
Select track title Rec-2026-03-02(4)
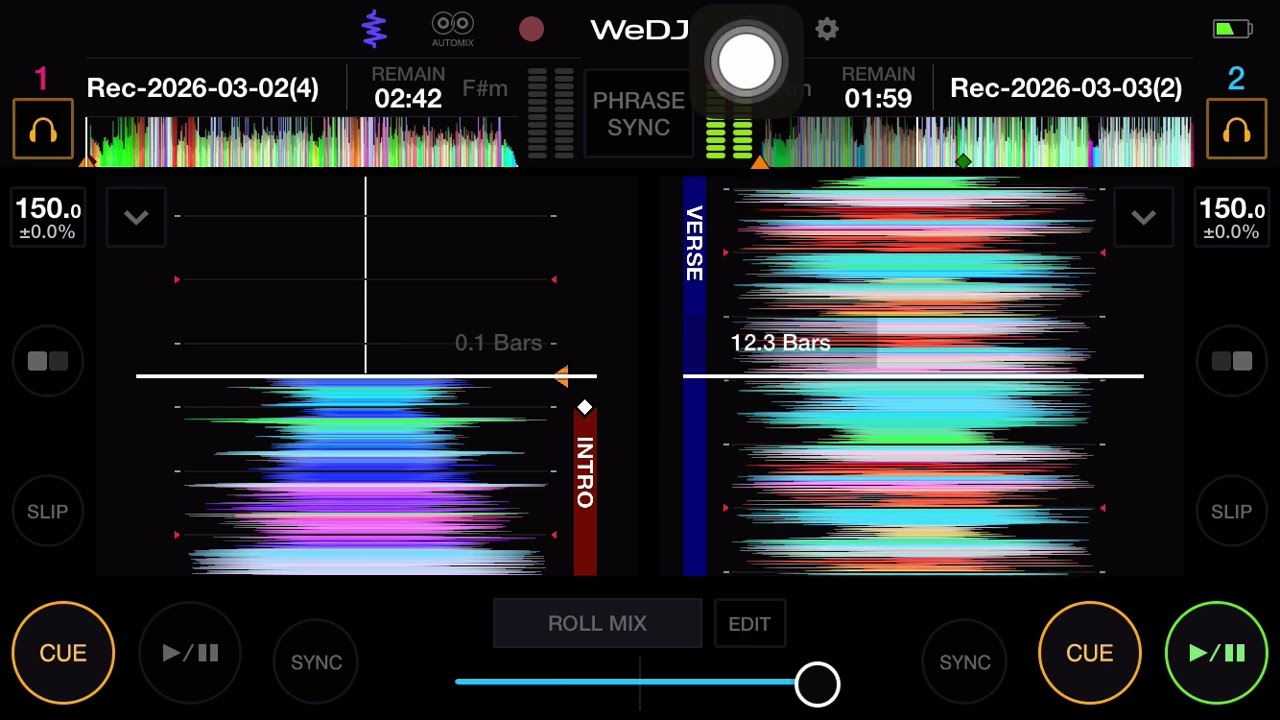coord(203,88)
